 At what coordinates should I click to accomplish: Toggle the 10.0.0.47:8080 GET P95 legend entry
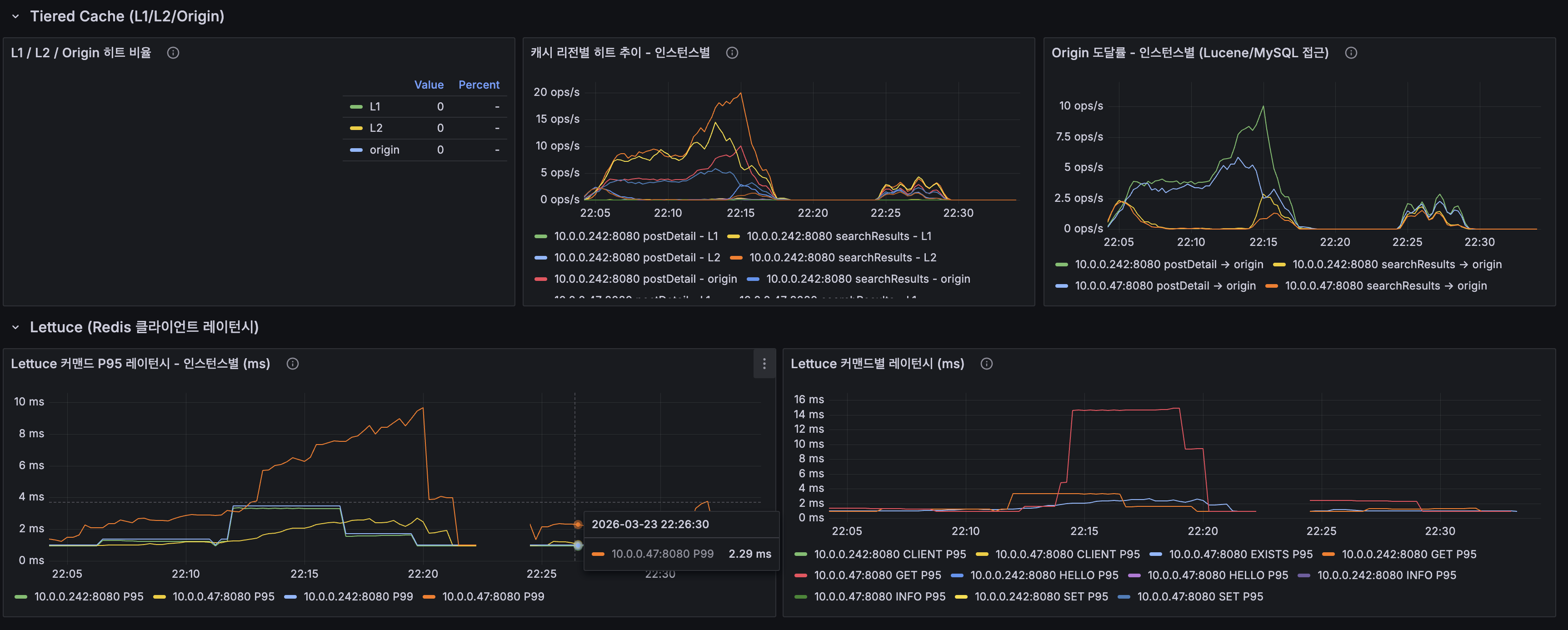878,575
